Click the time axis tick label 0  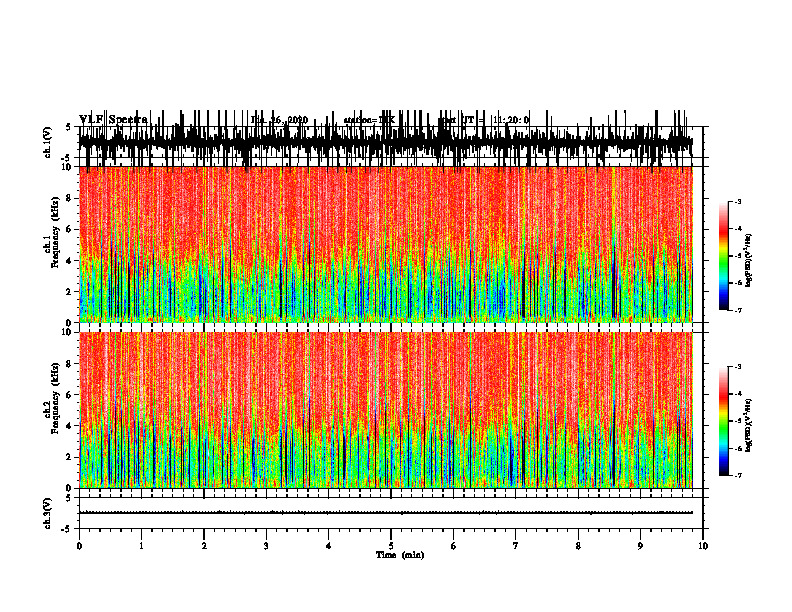(x=79, y=546)
